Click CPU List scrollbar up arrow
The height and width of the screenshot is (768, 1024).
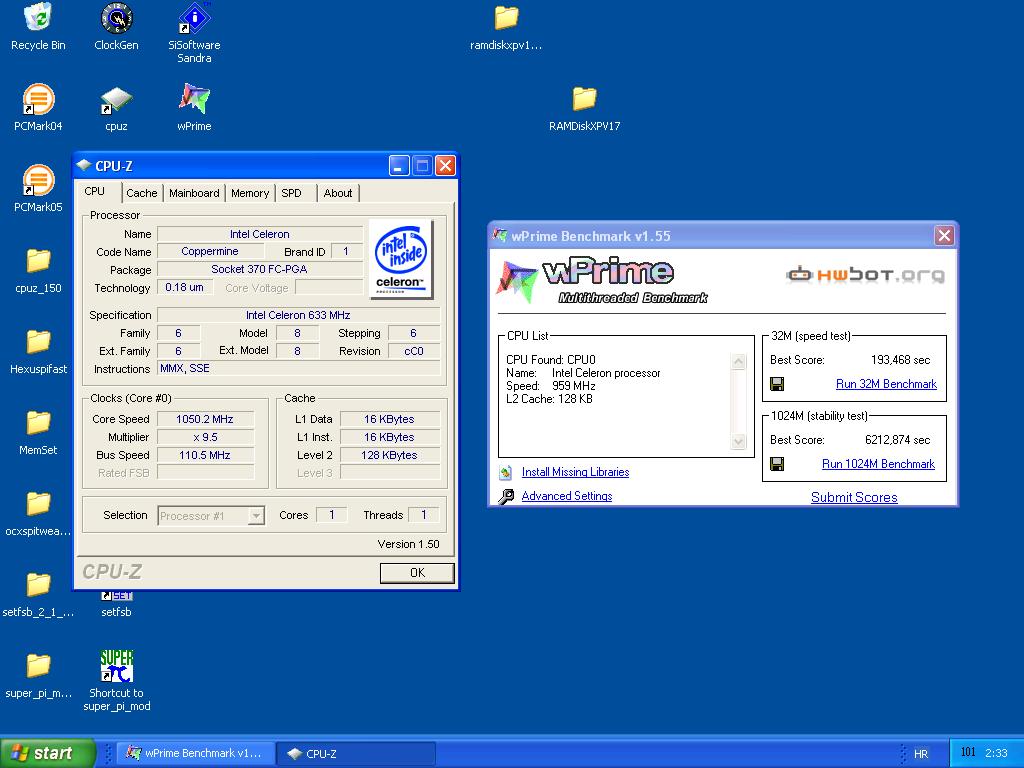click(x=739, y=361)
